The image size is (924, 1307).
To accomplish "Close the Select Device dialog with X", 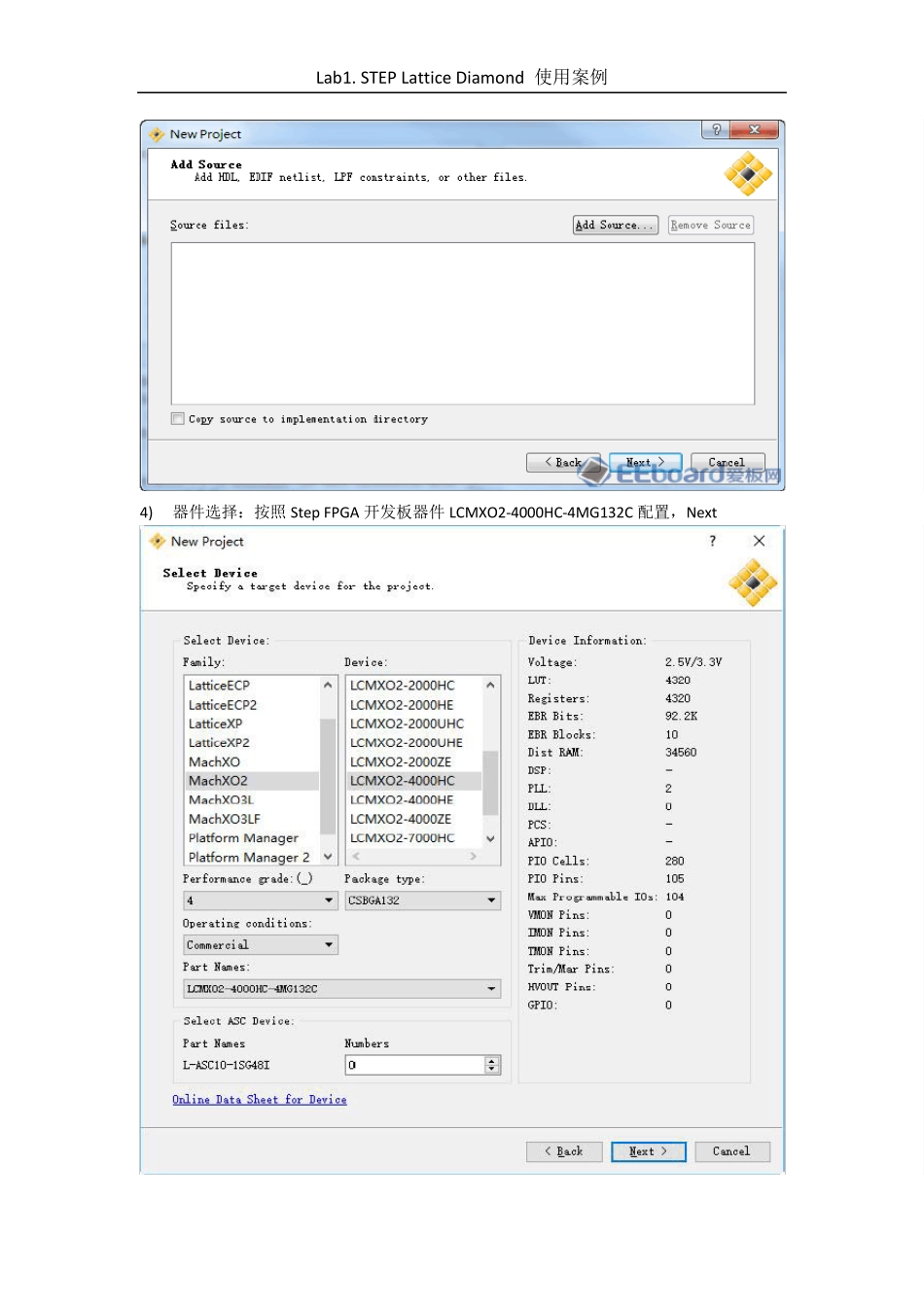I will pos(759,541).
